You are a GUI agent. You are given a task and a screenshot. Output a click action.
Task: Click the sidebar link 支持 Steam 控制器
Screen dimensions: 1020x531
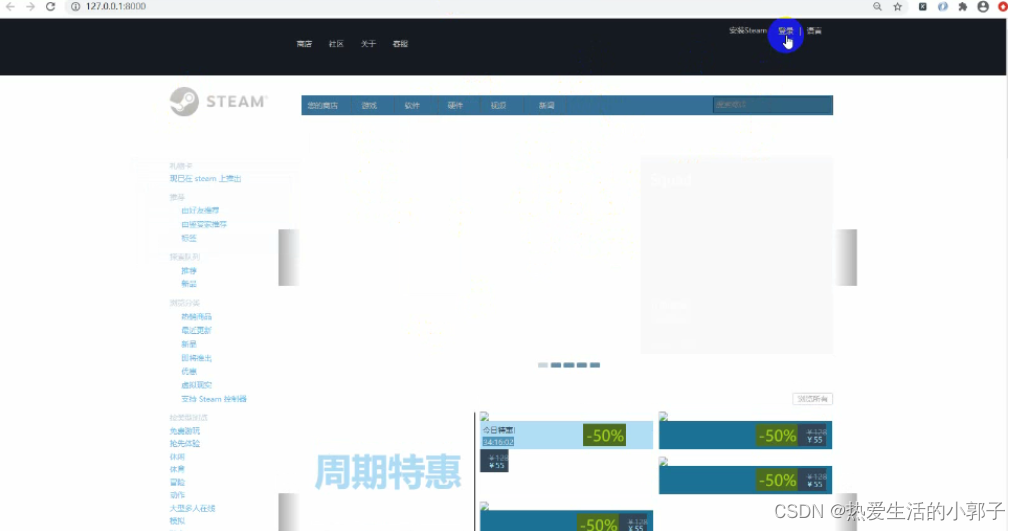(214, 399)
